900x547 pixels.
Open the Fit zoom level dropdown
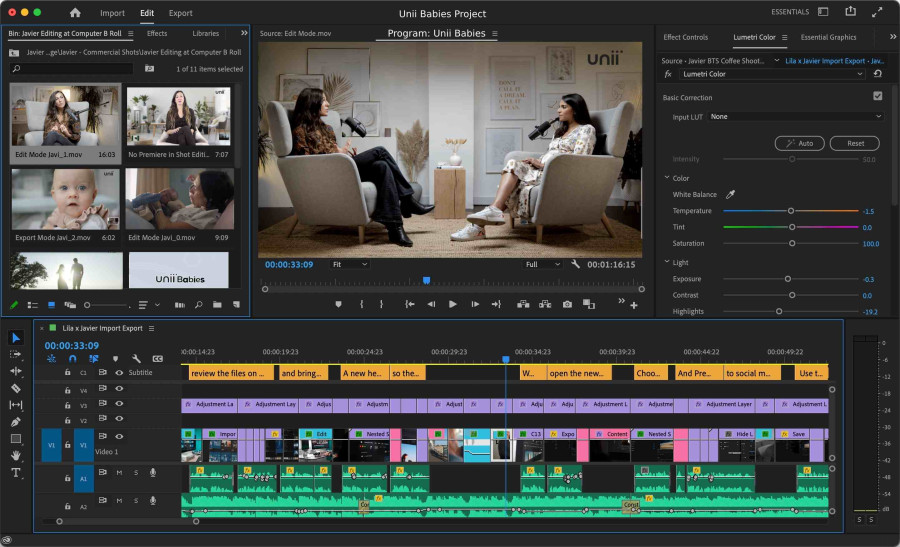[x=349, y=265]
